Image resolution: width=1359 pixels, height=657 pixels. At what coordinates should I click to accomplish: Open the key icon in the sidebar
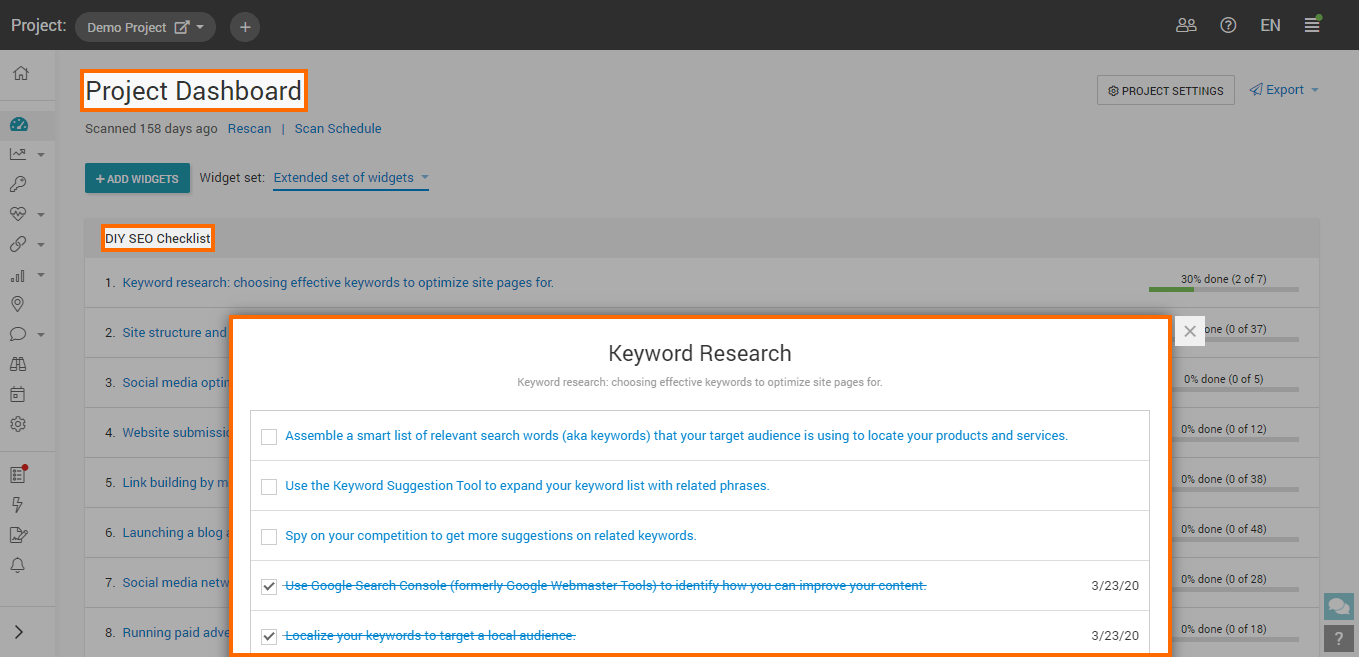coord(18,184)
